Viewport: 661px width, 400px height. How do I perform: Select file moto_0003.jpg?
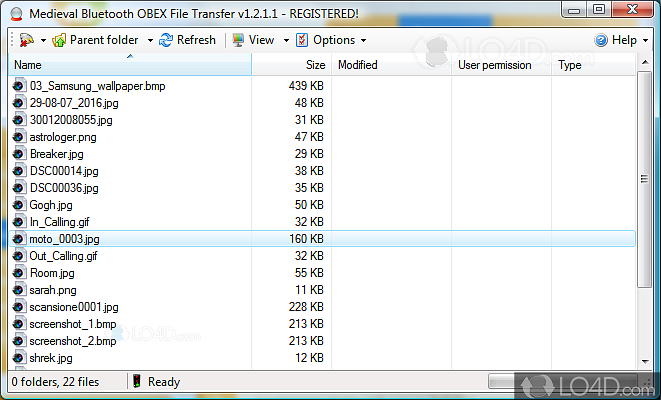point(64,239)
